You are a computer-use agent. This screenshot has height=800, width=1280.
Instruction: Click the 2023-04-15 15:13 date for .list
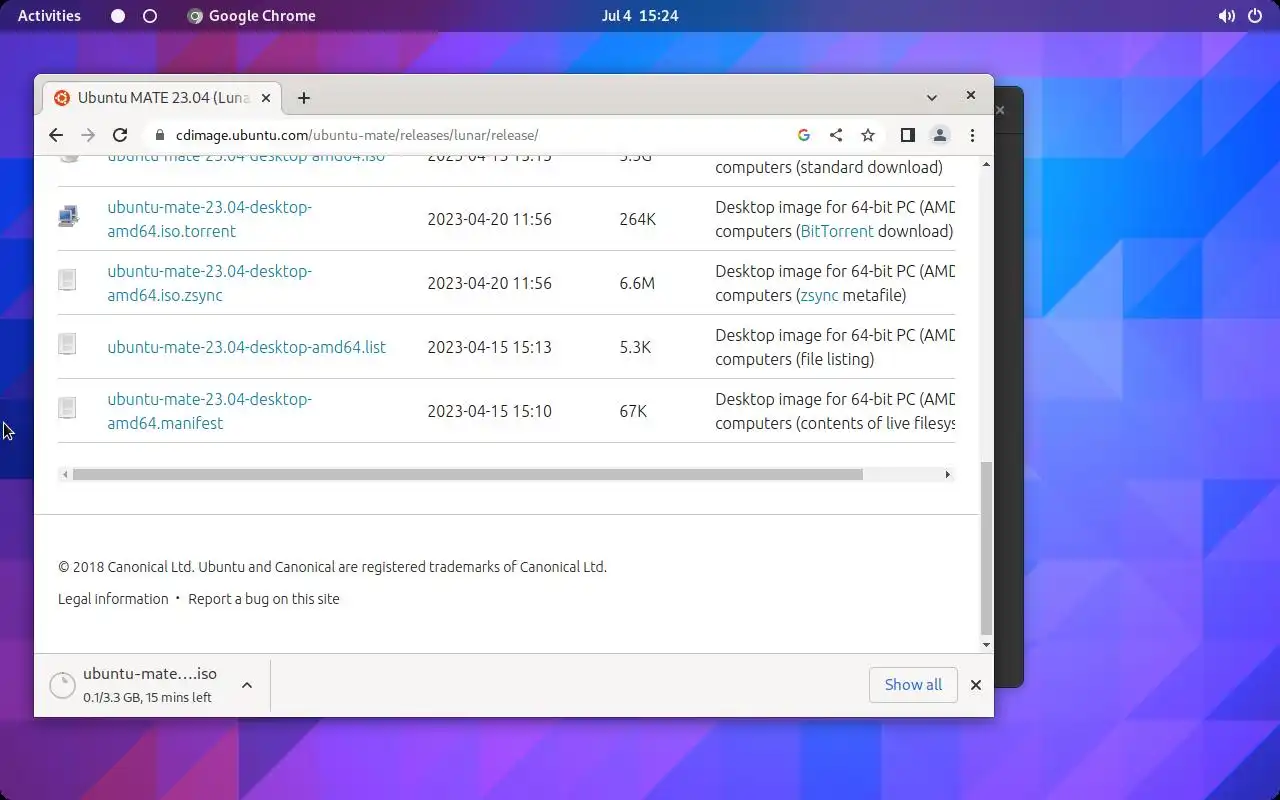coord(489,347)
